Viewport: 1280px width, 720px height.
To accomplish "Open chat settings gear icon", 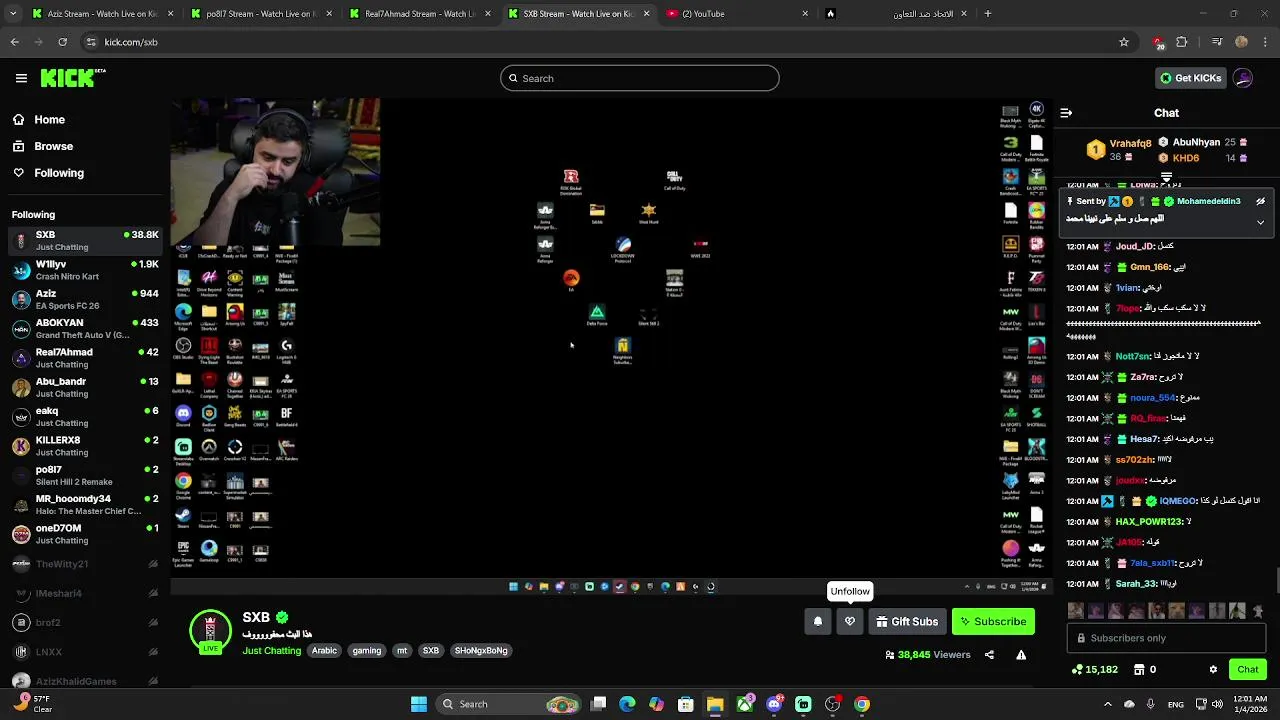I will [1213, 670].
